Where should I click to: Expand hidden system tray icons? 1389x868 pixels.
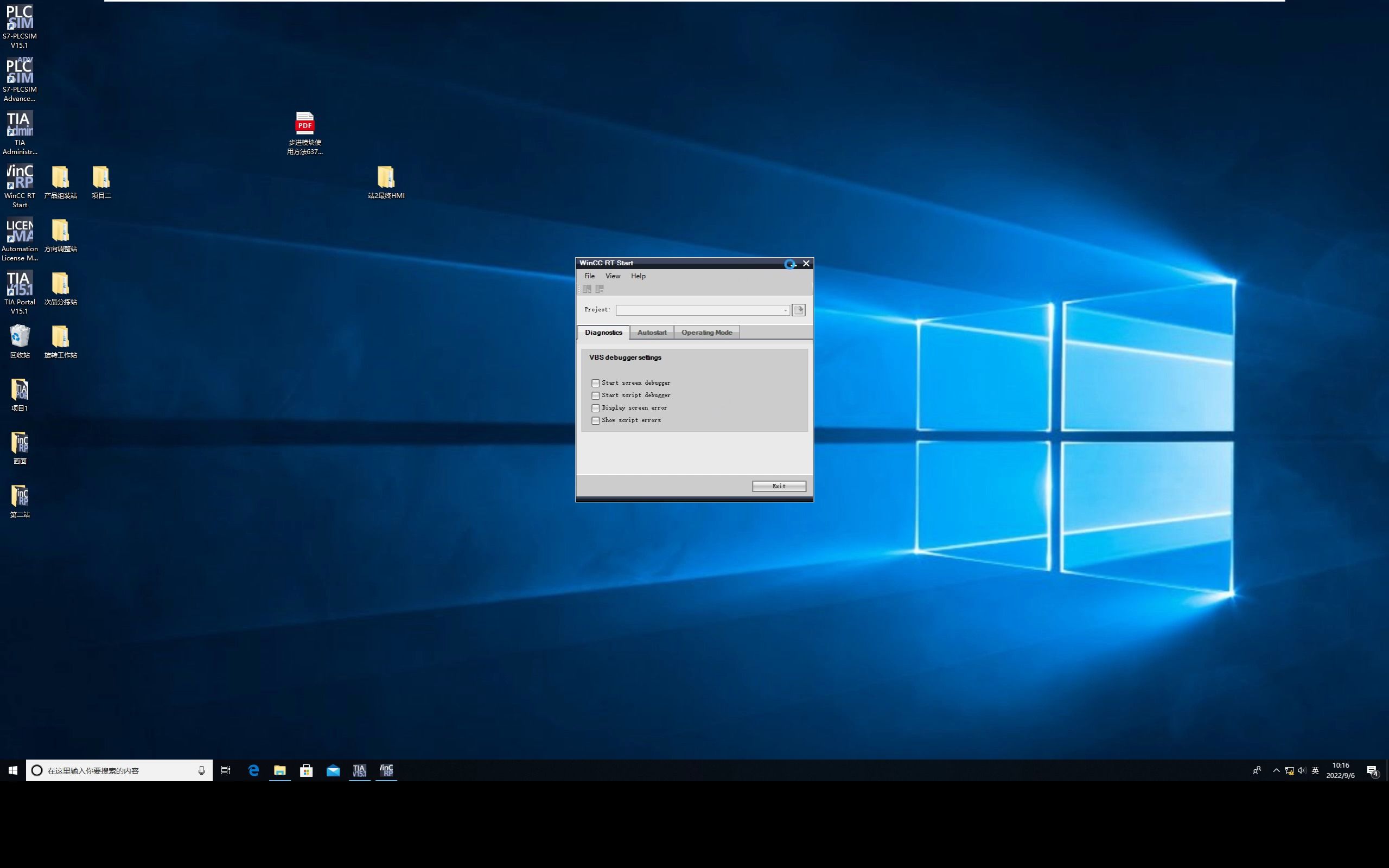(1276, 770)
